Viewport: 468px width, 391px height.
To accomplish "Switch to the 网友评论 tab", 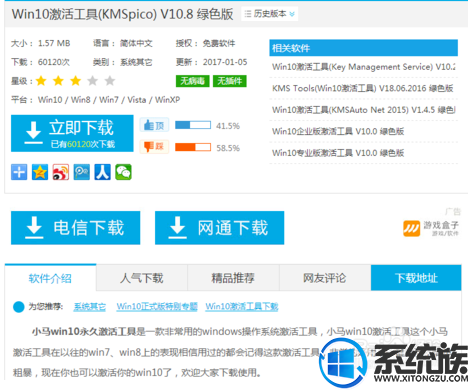I will (x=325, y=278).
